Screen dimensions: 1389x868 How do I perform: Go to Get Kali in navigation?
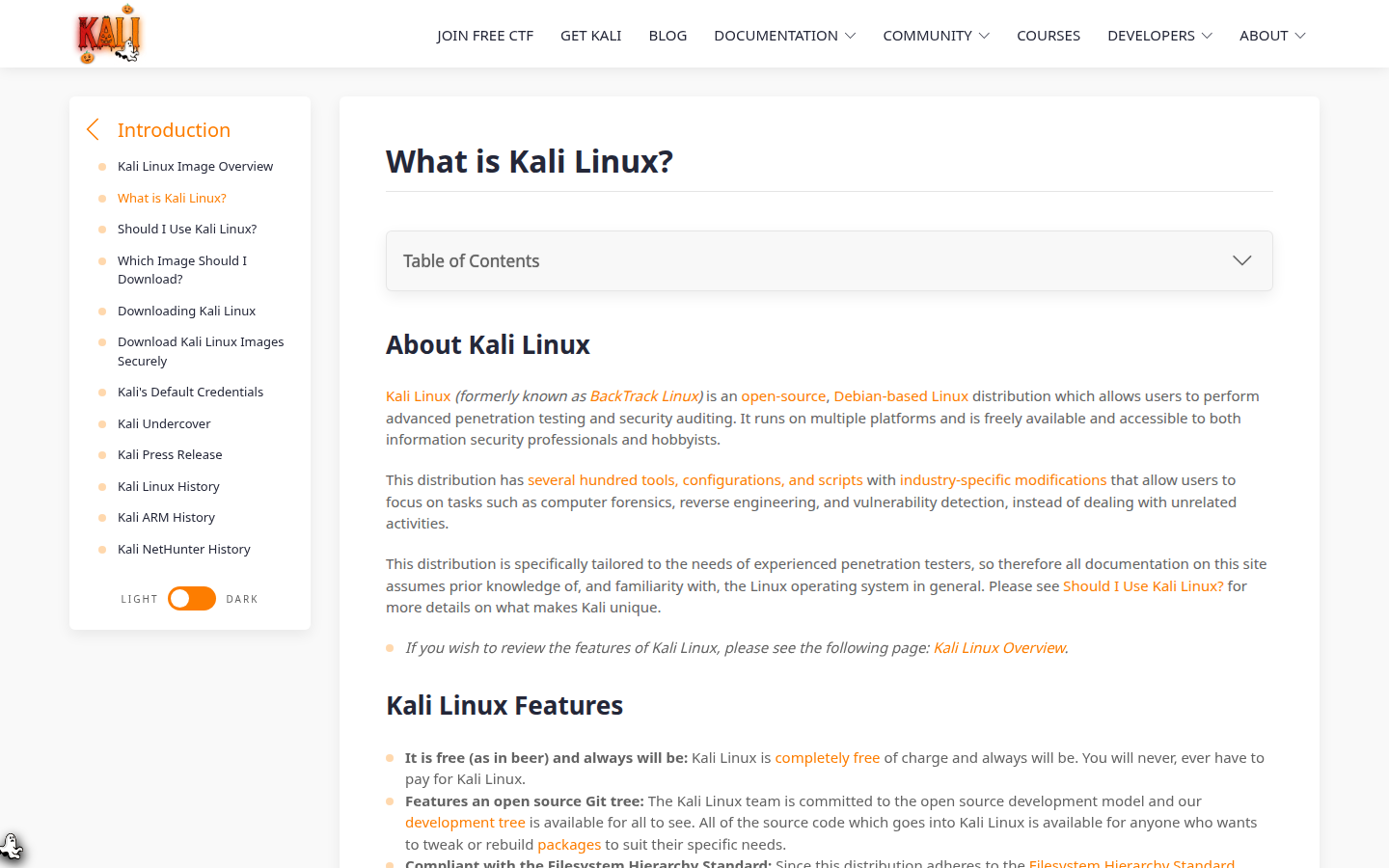click(591, 36)
